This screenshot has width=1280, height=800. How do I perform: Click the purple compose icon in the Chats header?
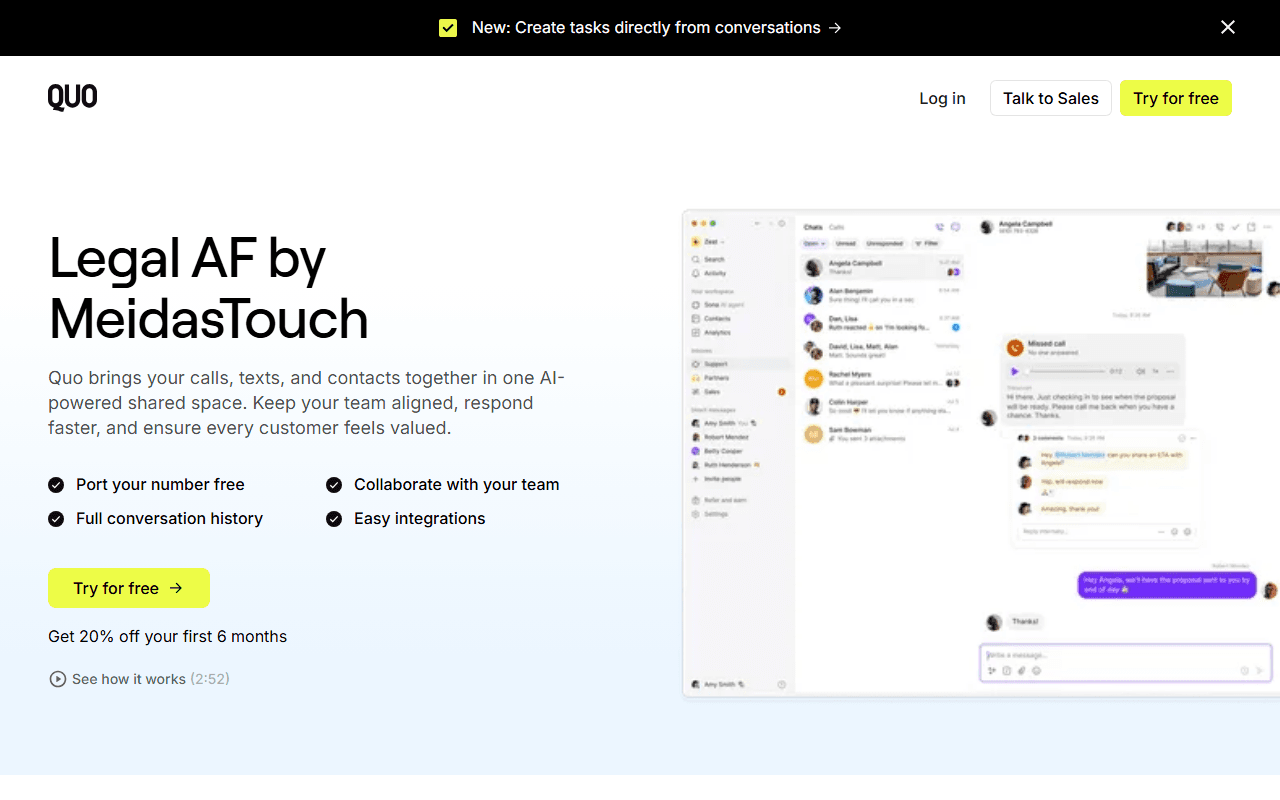[x=955, y=227]
